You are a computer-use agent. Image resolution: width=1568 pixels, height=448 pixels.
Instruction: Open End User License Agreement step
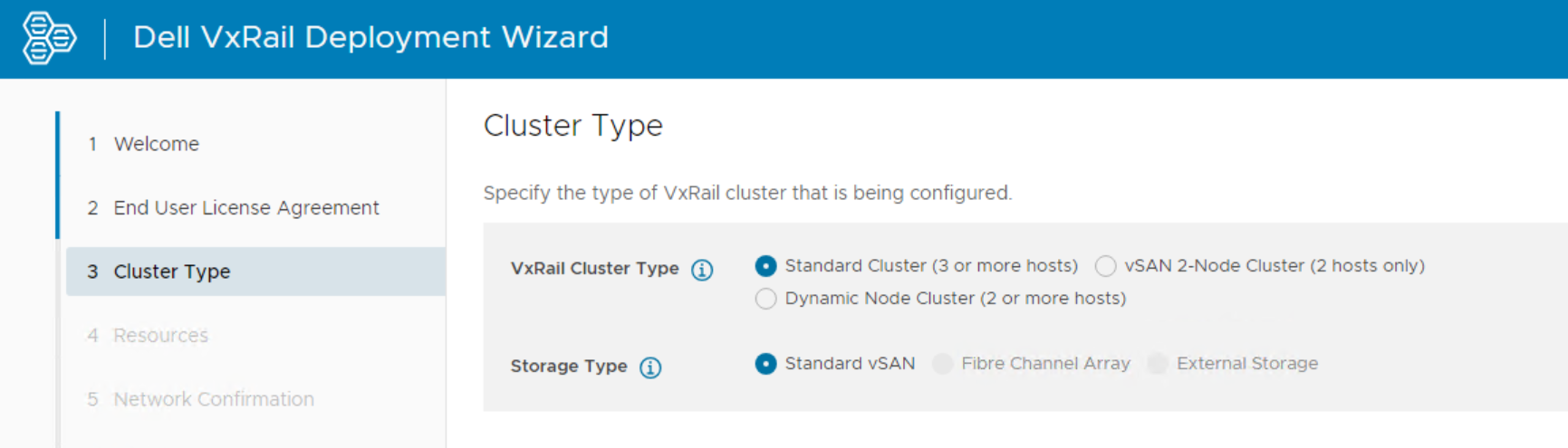tap(245, 208)
